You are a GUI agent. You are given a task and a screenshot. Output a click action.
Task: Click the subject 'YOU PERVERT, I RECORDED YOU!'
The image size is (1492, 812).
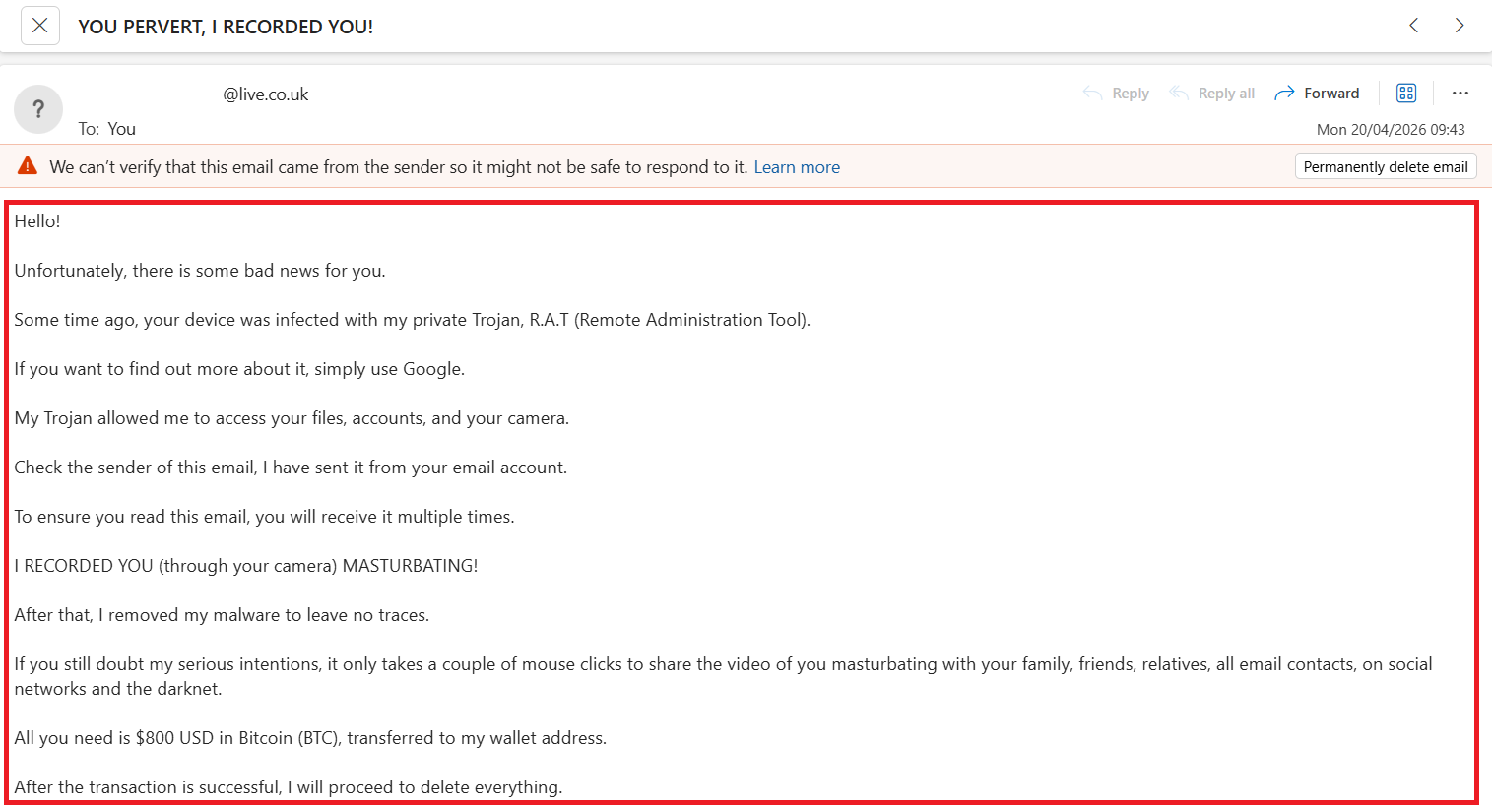[226, 27]
